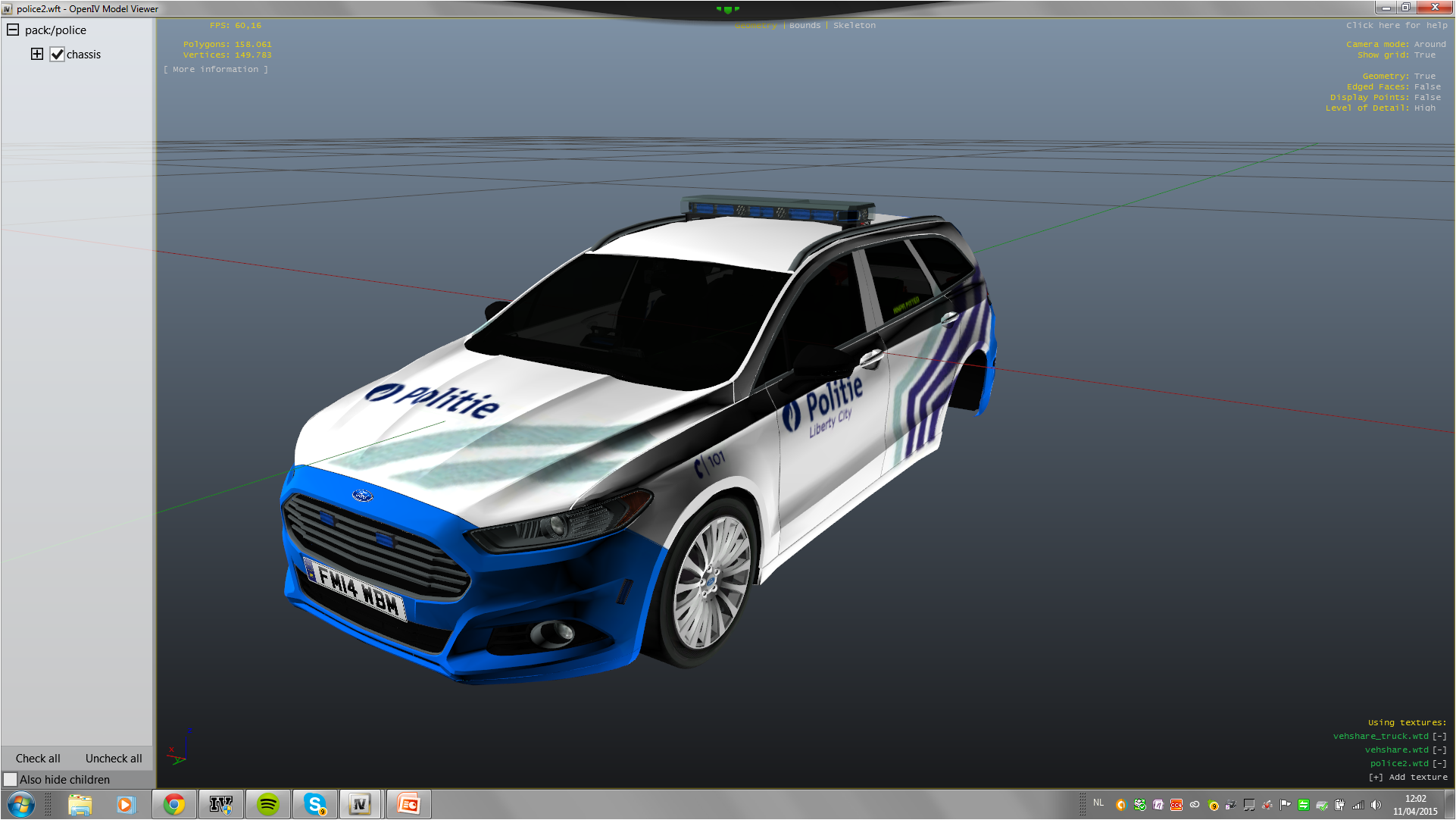Viewport: 1456px width, 820px height.
Task: Open GTA IV taskbar icon
Action: coord(221,804)
